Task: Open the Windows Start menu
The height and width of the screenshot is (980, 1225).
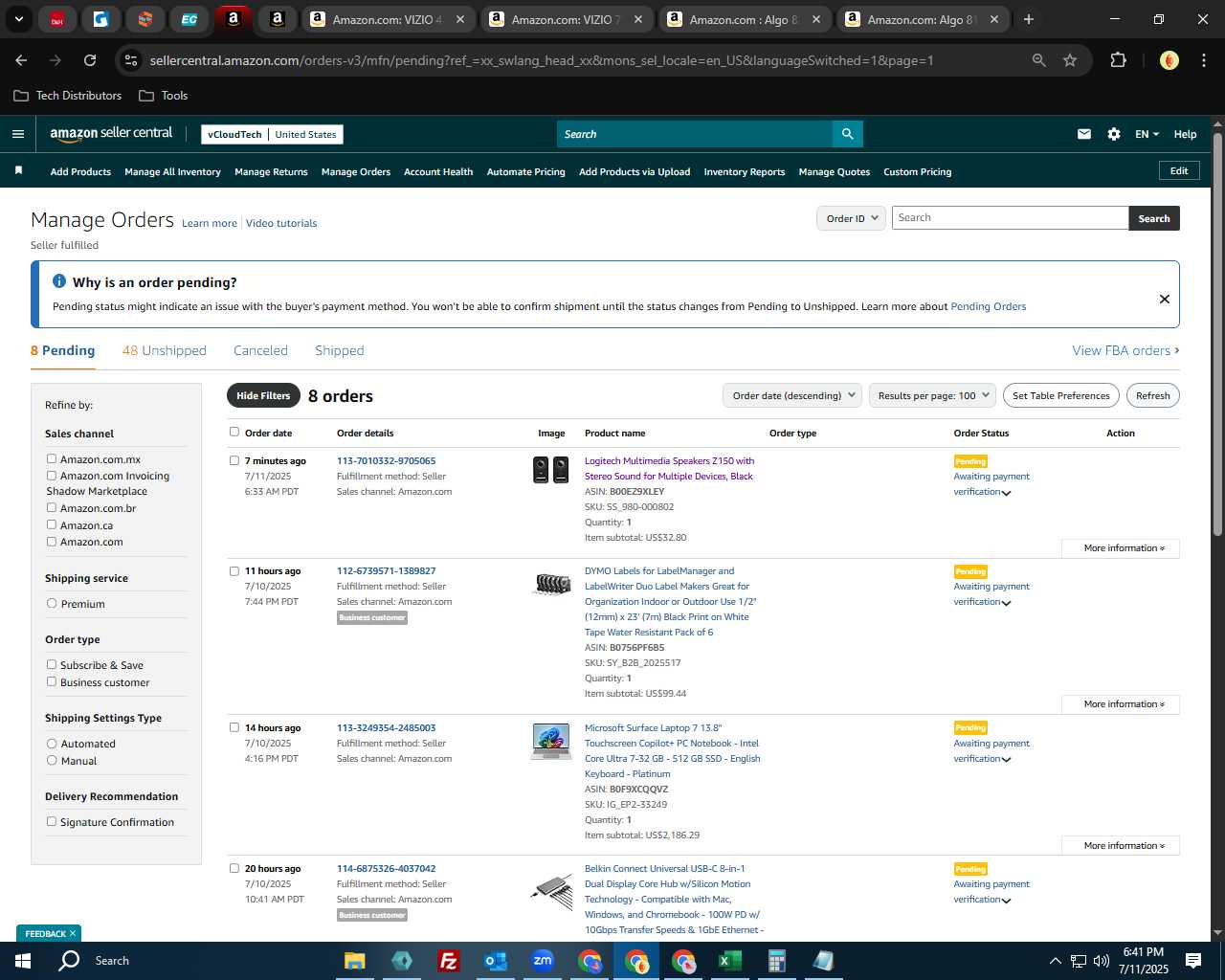Action: point(23,961)
